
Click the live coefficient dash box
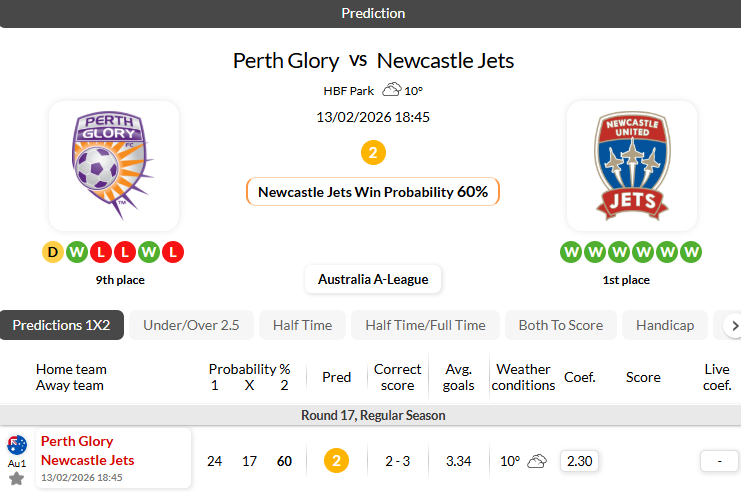[719, 461]
